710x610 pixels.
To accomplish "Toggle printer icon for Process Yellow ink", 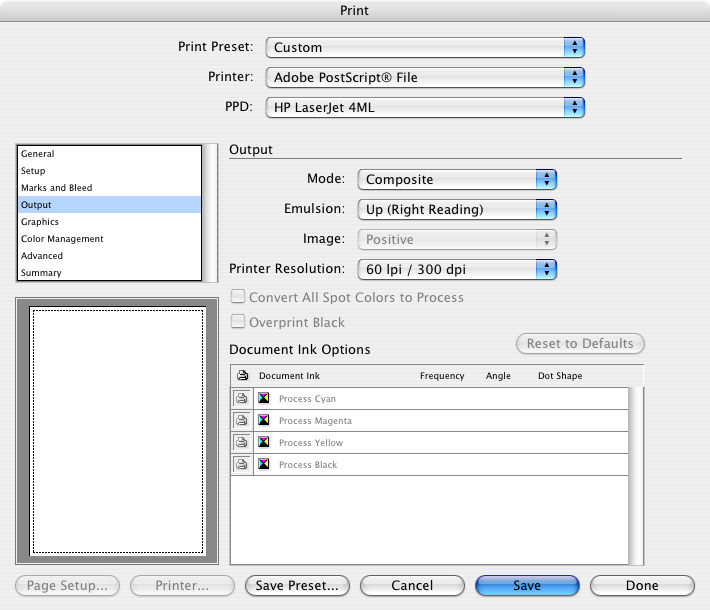I will point(242,443).
